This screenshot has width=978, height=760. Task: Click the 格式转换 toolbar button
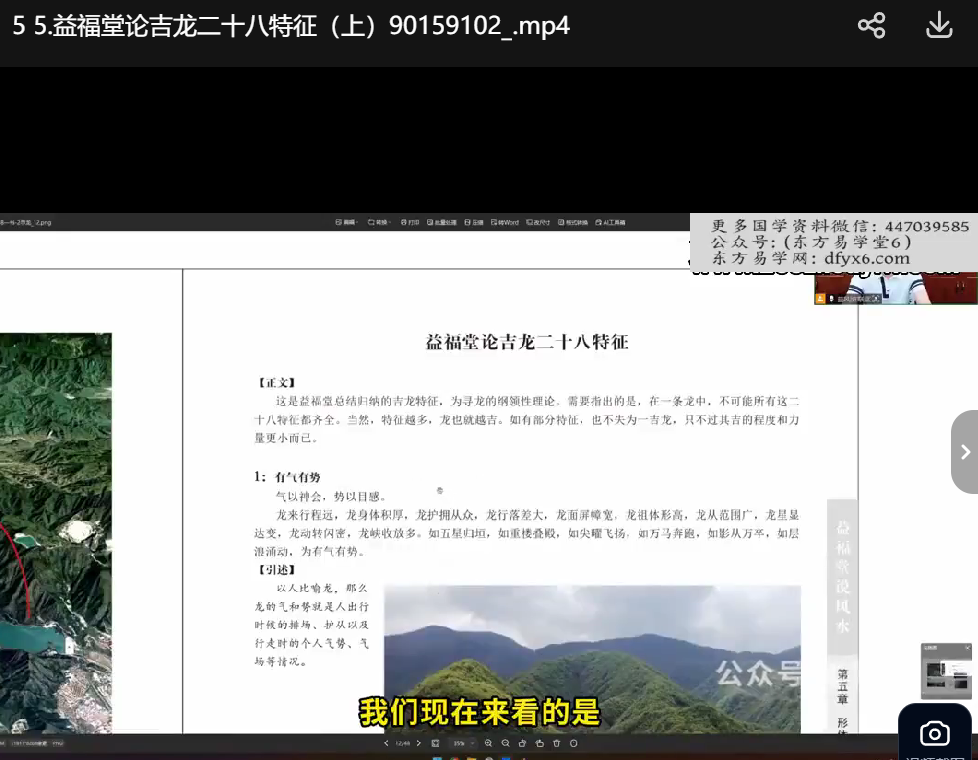(x=573, y=222)
